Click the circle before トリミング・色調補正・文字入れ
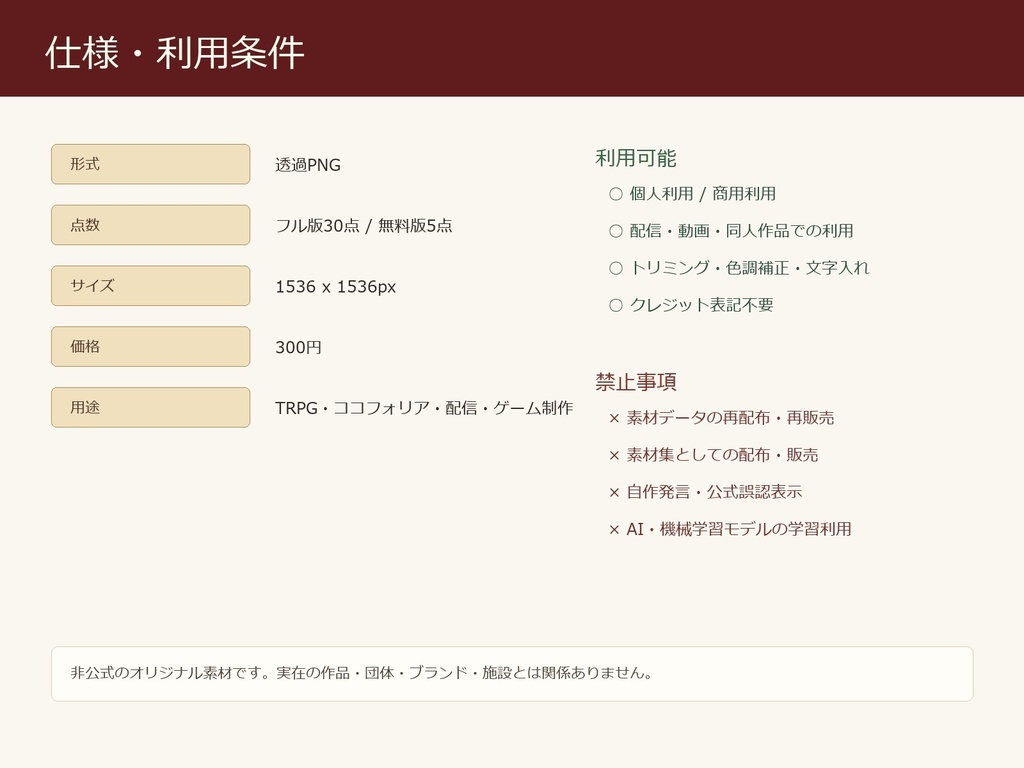This screenshot has height=768, width=1024. click(x=616, y=268)
